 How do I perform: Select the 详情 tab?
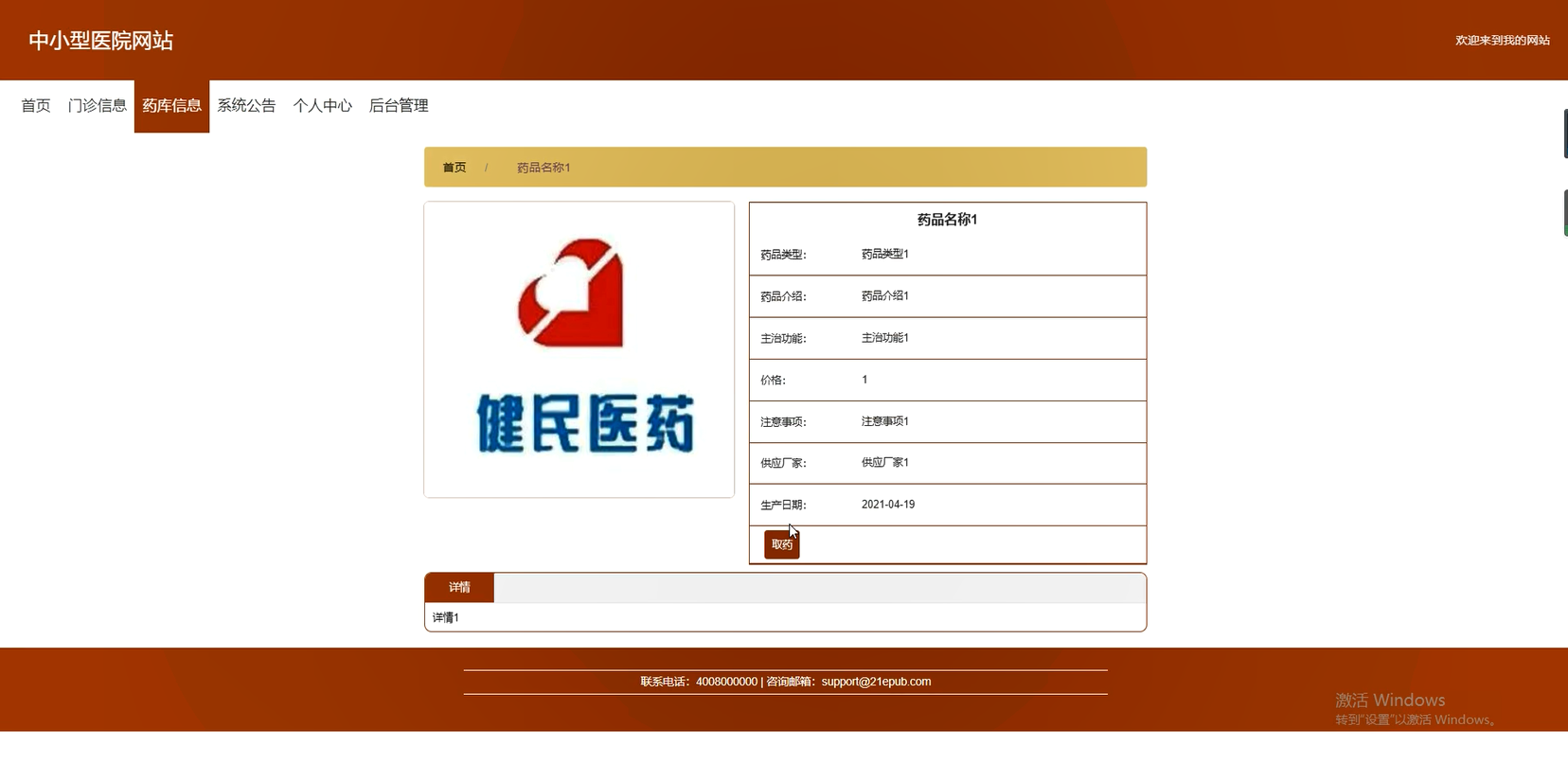point(459,587)
